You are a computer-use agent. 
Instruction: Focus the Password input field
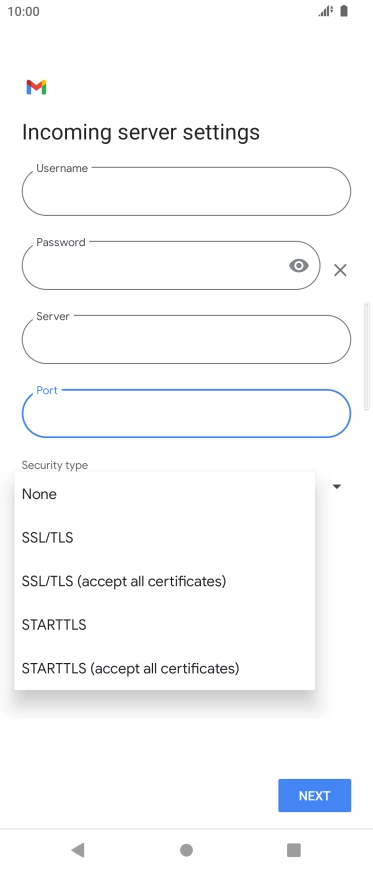pos(171,265)
